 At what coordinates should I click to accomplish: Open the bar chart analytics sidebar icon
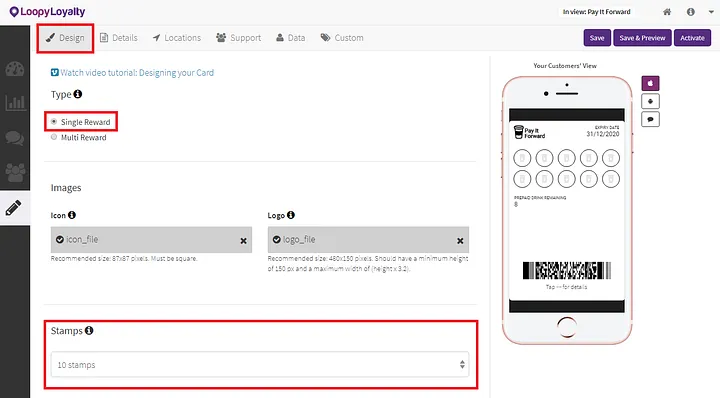[15, 102]
